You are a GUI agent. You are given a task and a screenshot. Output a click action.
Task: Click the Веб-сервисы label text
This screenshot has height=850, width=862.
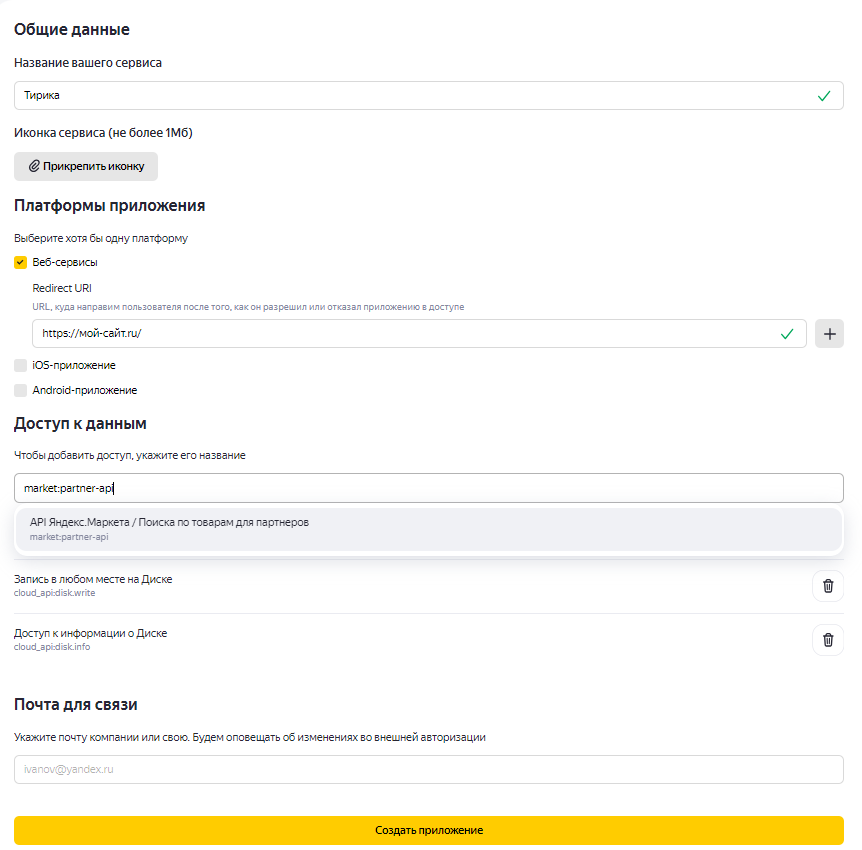pos(65,262)
